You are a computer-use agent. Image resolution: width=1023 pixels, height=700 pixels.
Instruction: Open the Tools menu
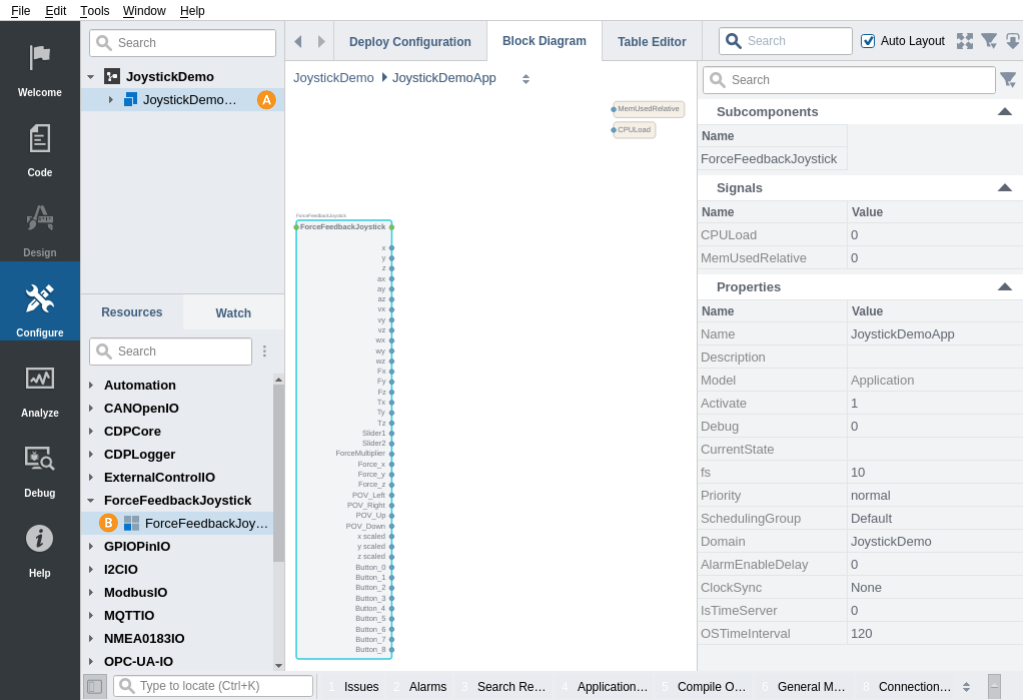95,10
